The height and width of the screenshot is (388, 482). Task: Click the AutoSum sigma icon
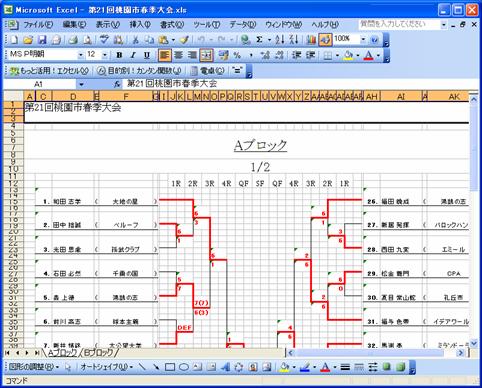click(259, 40)
